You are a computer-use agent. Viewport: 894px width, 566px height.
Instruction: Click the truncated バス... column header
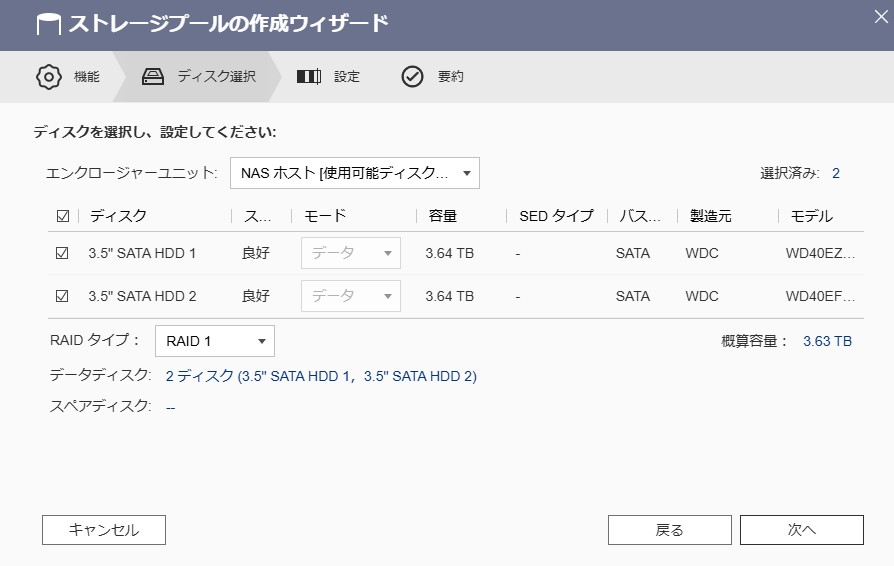[640, 216]
